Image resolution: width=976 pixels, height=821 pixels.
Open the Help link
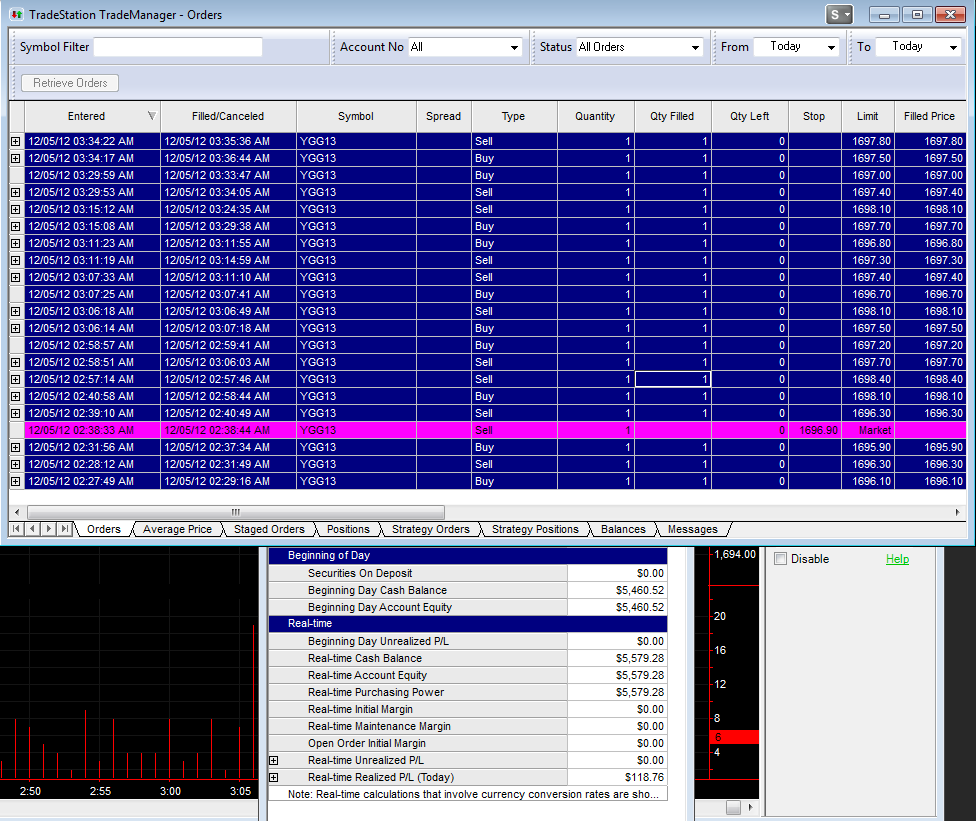tap(897, 559)
